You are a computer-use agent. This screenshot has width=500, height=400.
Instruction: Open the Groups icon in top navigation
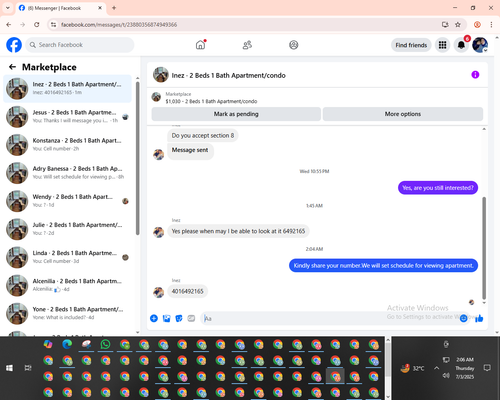coord(293,45)
